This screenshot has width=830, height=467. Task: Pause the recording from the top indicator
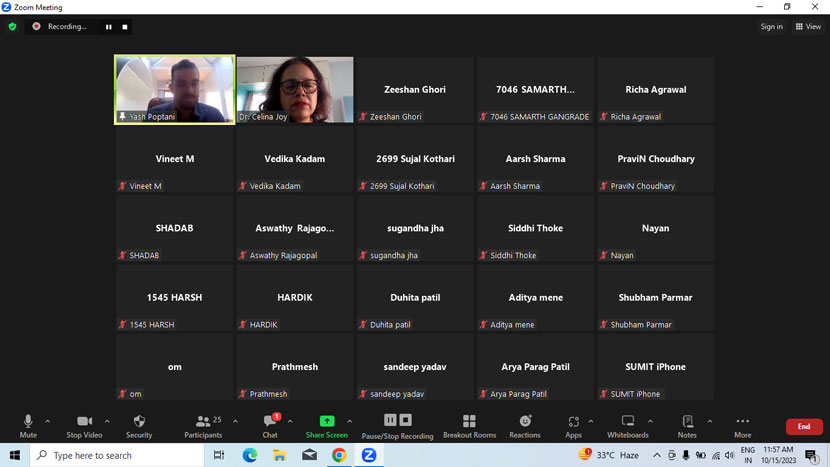click(x=109, y=27)
